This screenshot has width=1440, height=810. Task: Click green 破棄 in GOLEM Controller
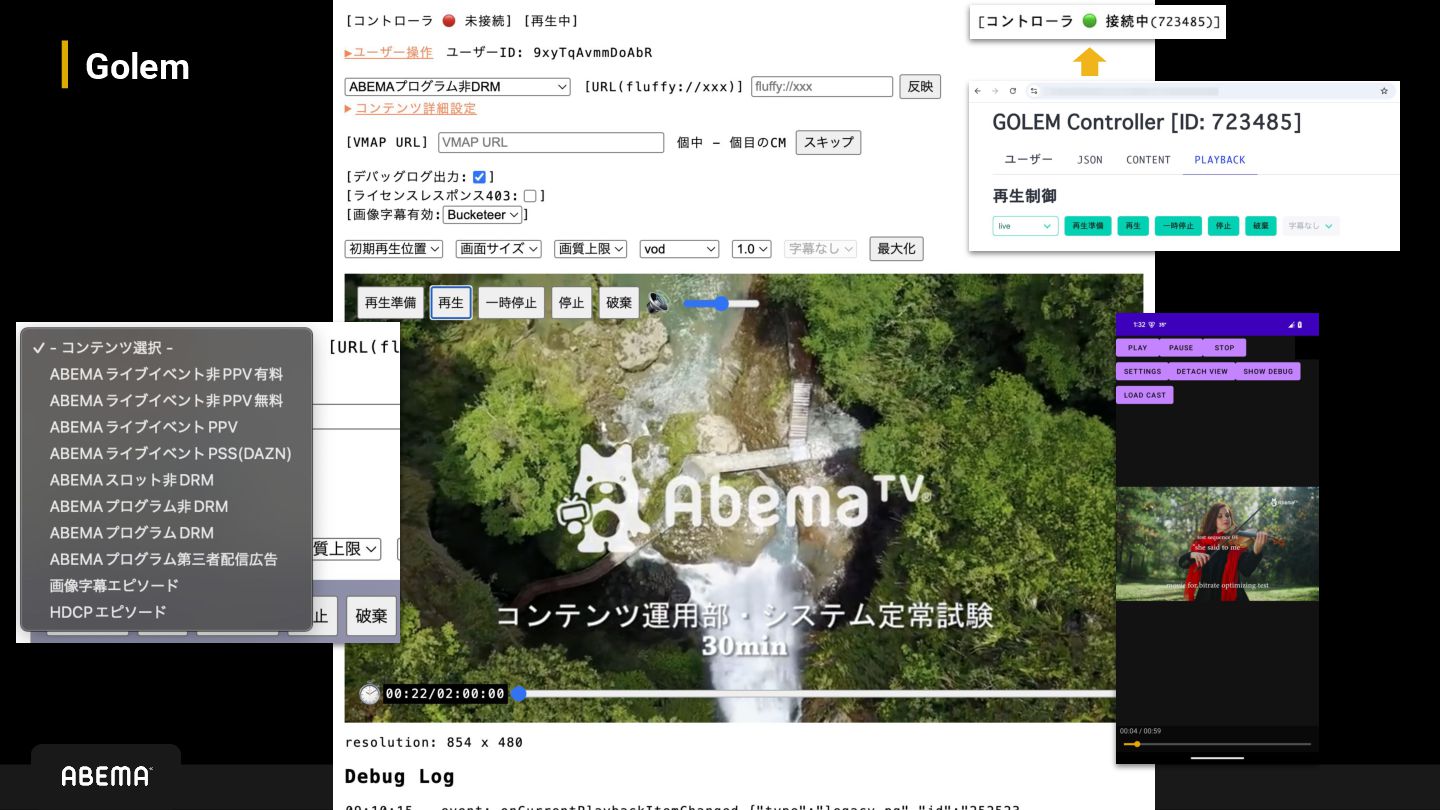tap(1261, 226)
